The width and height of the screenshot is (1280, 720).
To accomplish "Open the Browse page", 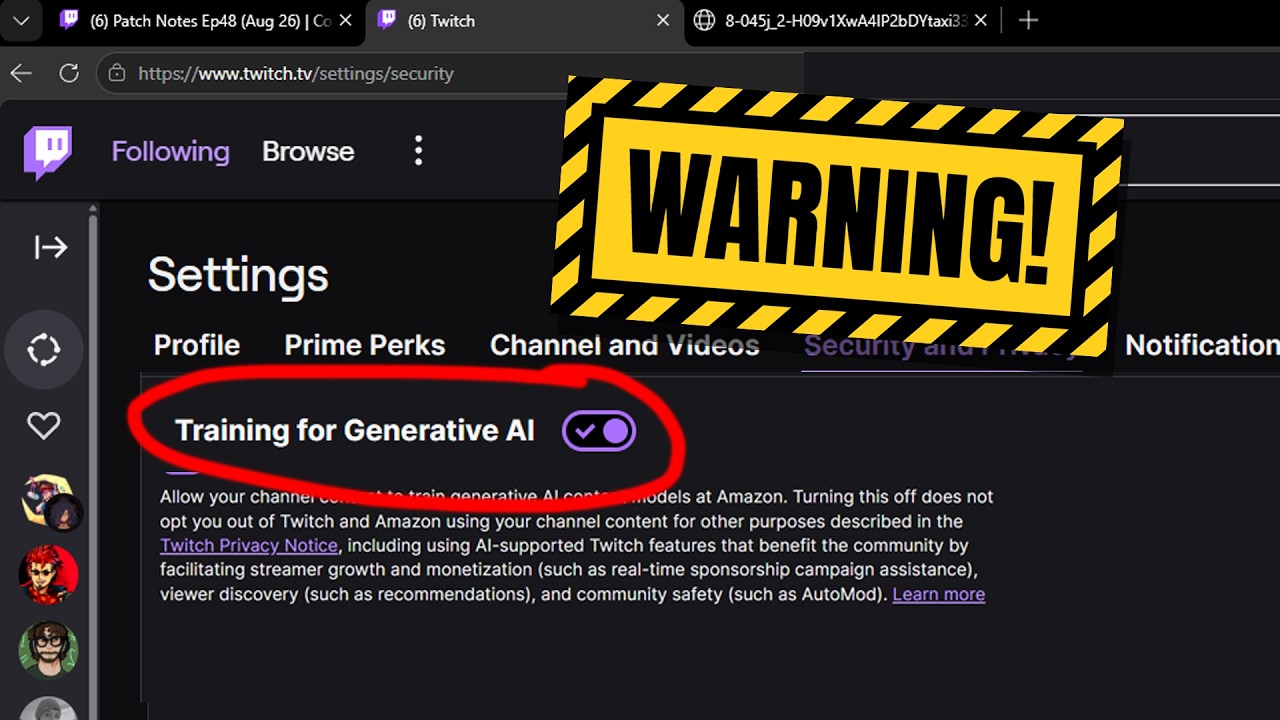I will 308,151.
